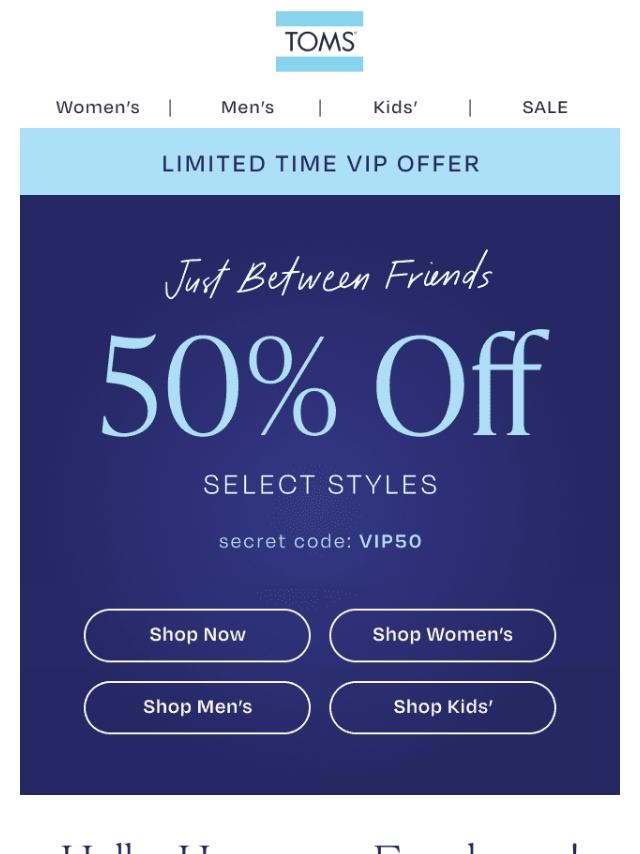Select the VIP50 promo code text

point(391,541)
